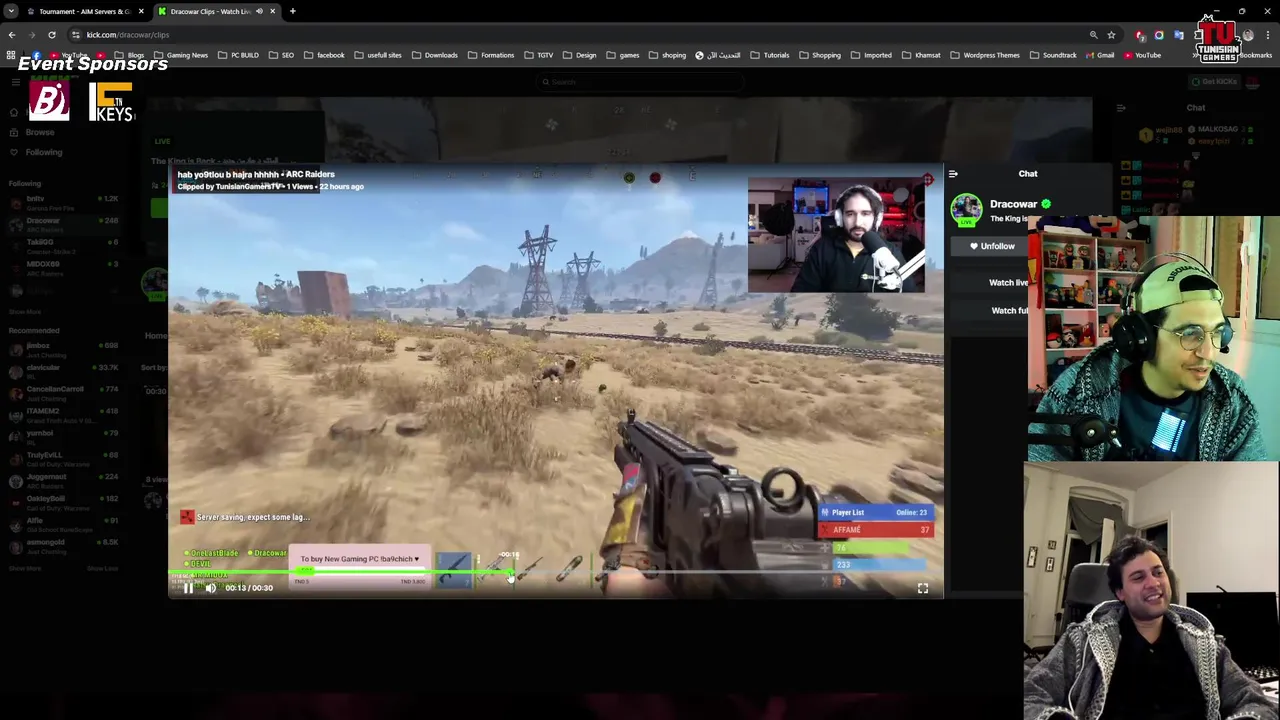Open the Design bookmark folder
The height and width of the screenshot is (720, 1280).
(x=580, y=55)
